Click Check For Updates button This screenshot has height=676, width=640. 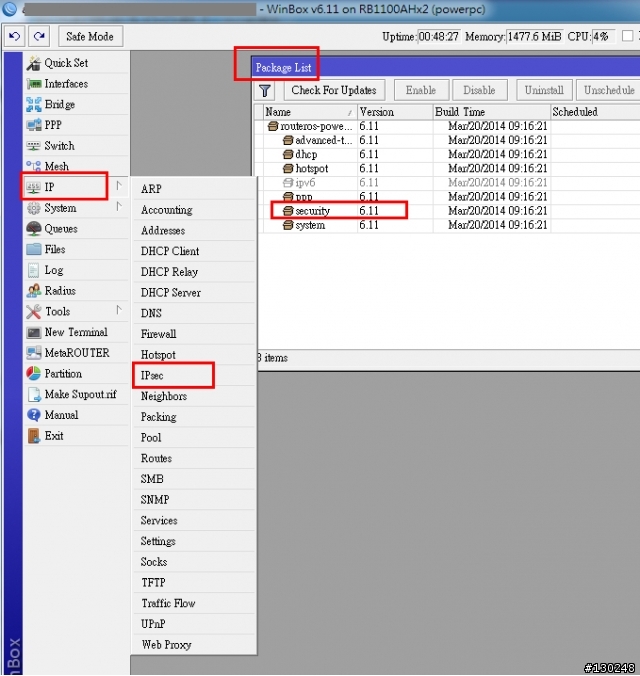334,91
